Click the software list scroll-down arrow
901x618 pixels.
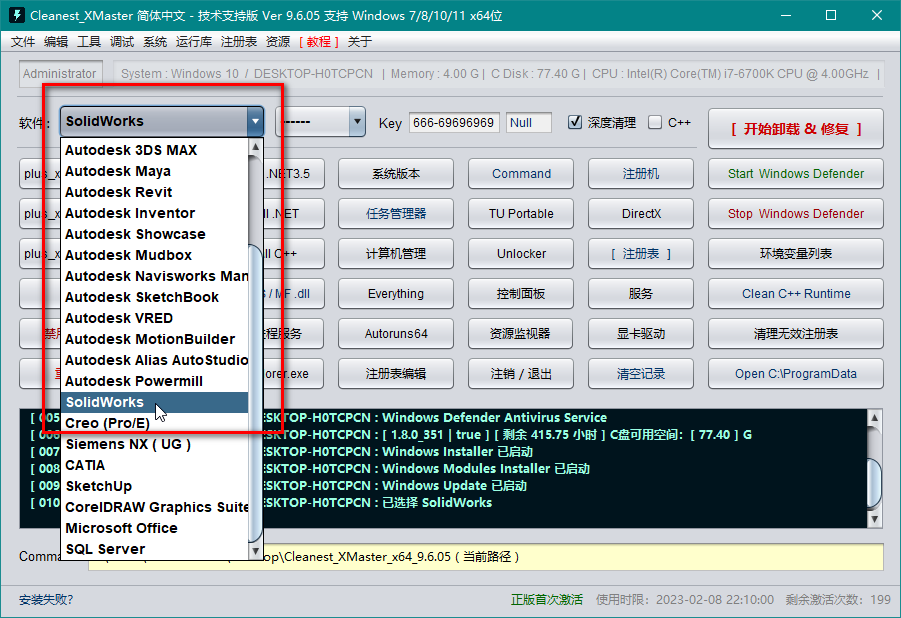[256, 551]
